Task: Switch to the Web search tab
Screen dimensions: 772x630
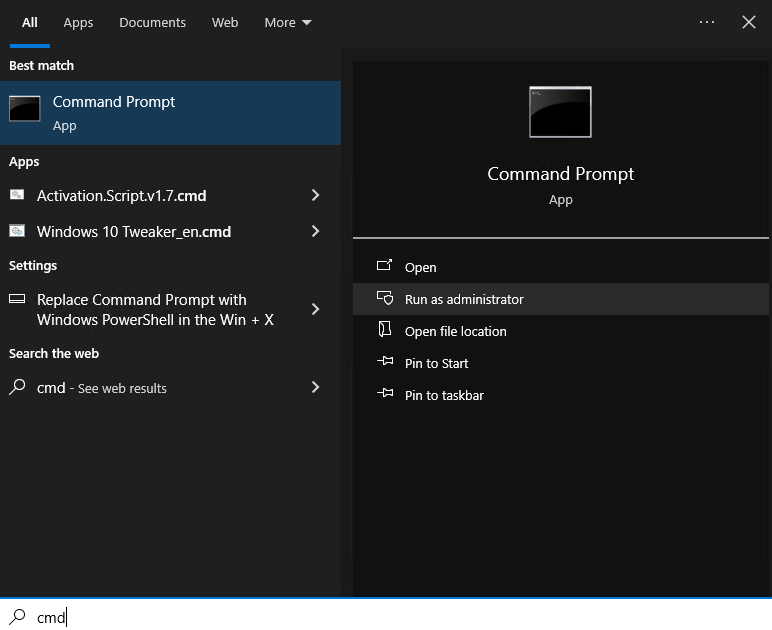Action: pyautogui.click(x=225, y=23)
